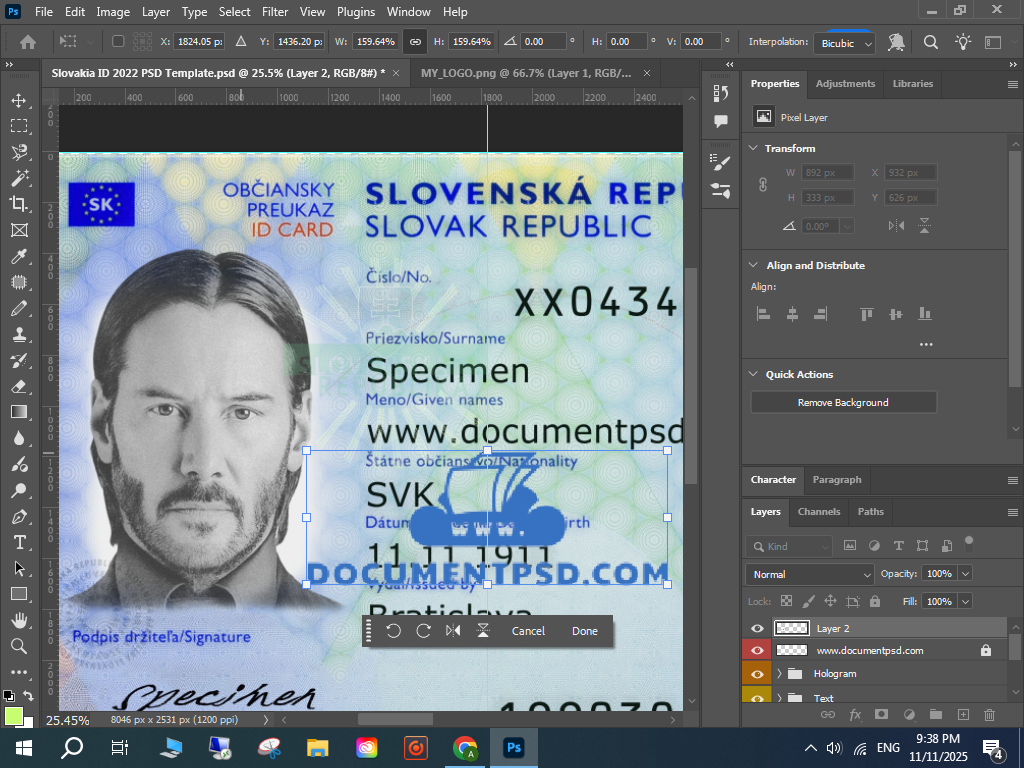Select the Move tool
Viewport: 1024px width, 768px height.
tap(19, 100)
